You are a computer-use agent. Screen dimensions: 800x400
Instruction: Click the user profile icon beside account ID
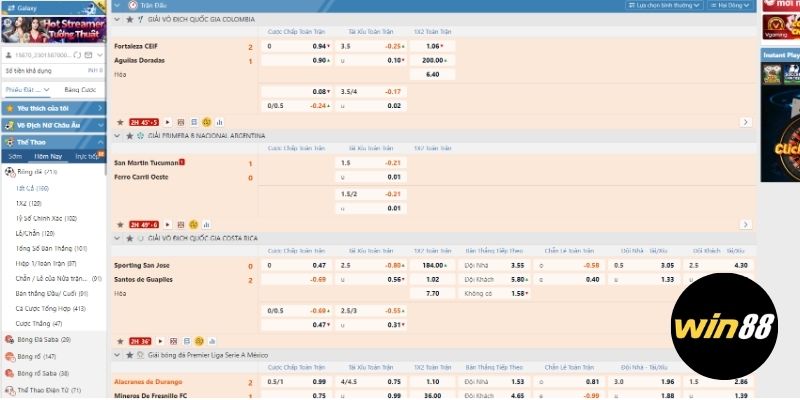tap(9, 55)
